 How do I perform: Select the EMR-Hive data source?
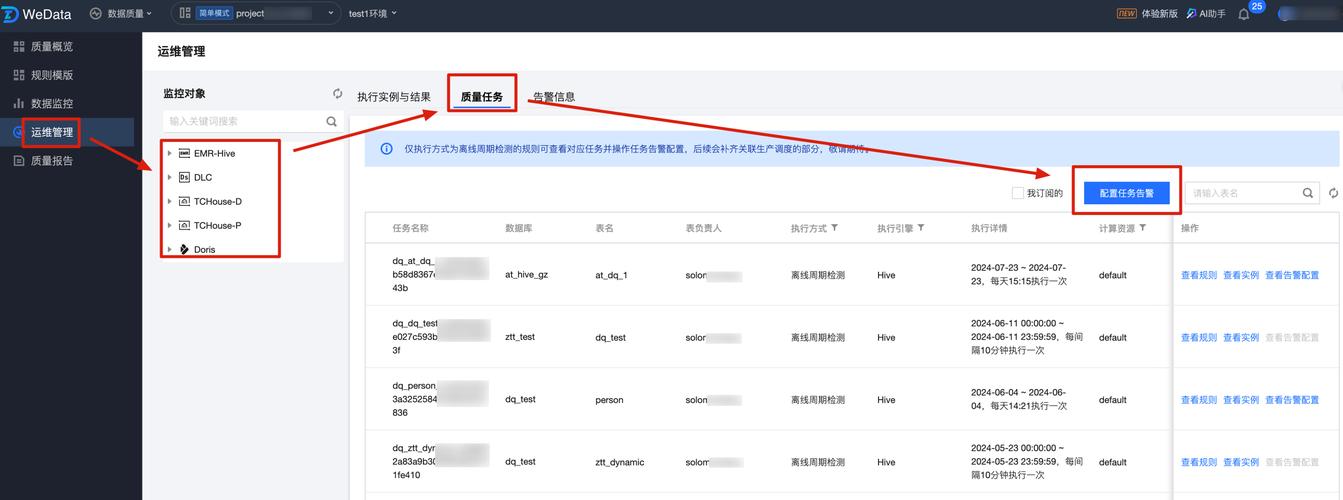pos(214,154)
